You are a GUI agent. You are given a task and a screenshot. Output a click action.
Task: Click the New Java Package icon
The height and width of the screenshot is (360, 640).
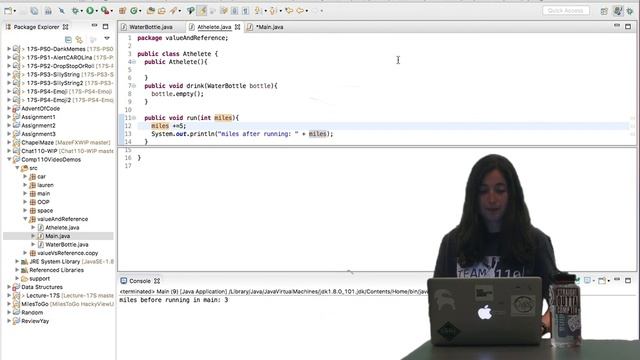coord(122,11)
